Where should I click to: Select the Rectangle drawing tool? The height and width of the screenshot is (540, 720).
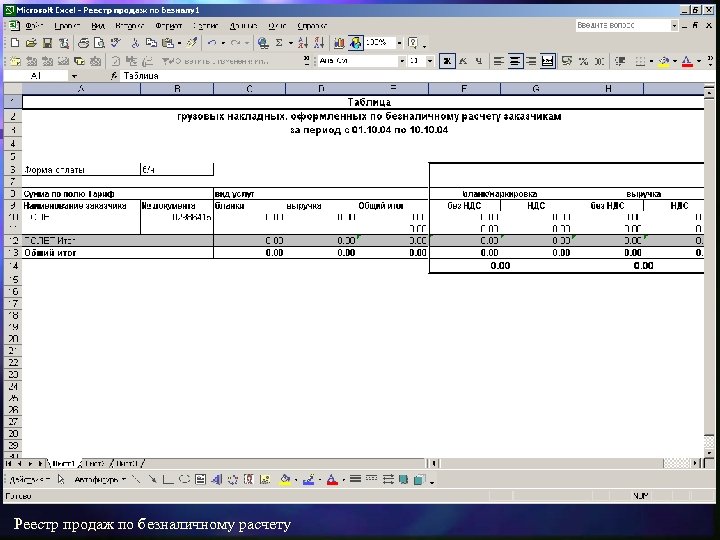pyautogui.click(x=168, y=480)
